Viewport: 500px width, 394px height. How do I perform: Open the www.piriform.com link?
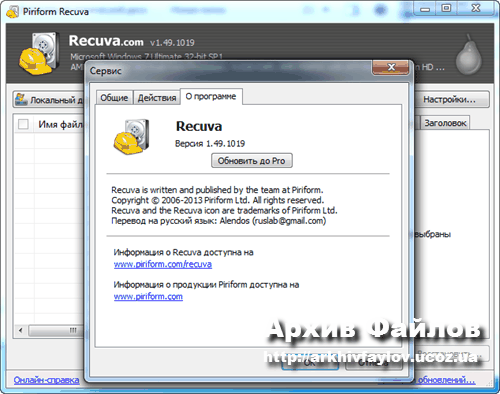click(x=148, y=296)
